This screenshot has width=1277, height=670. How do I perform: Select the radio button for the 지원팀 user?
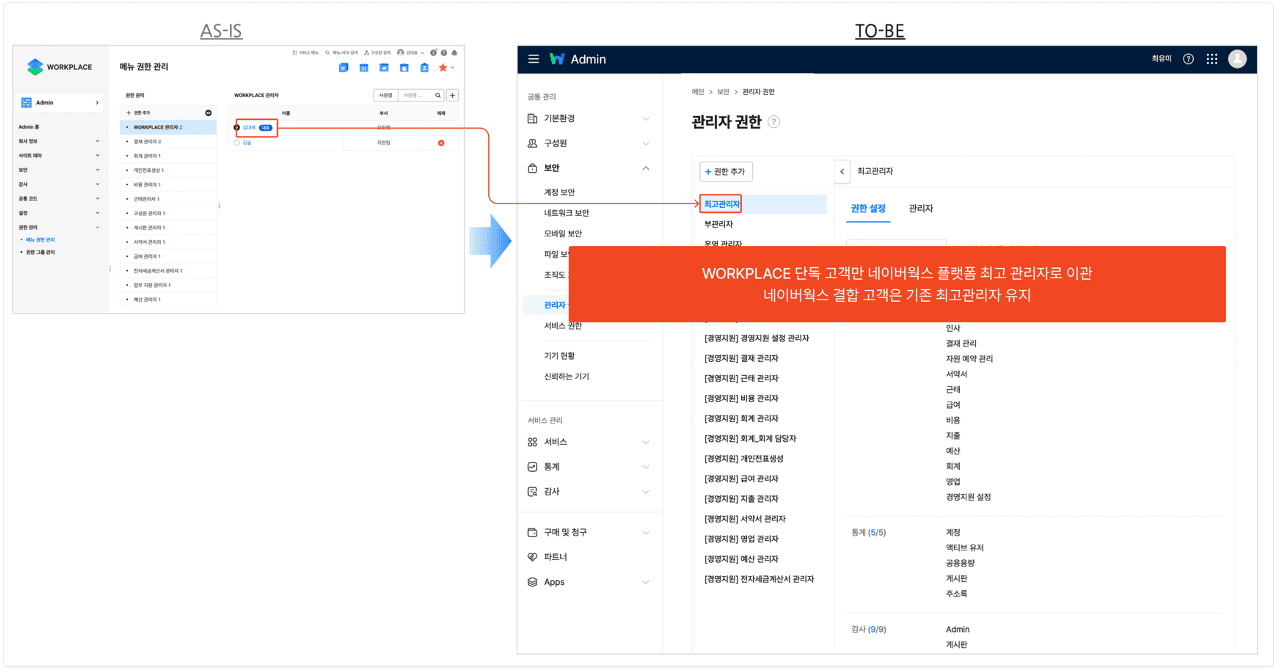pos(237,143)
